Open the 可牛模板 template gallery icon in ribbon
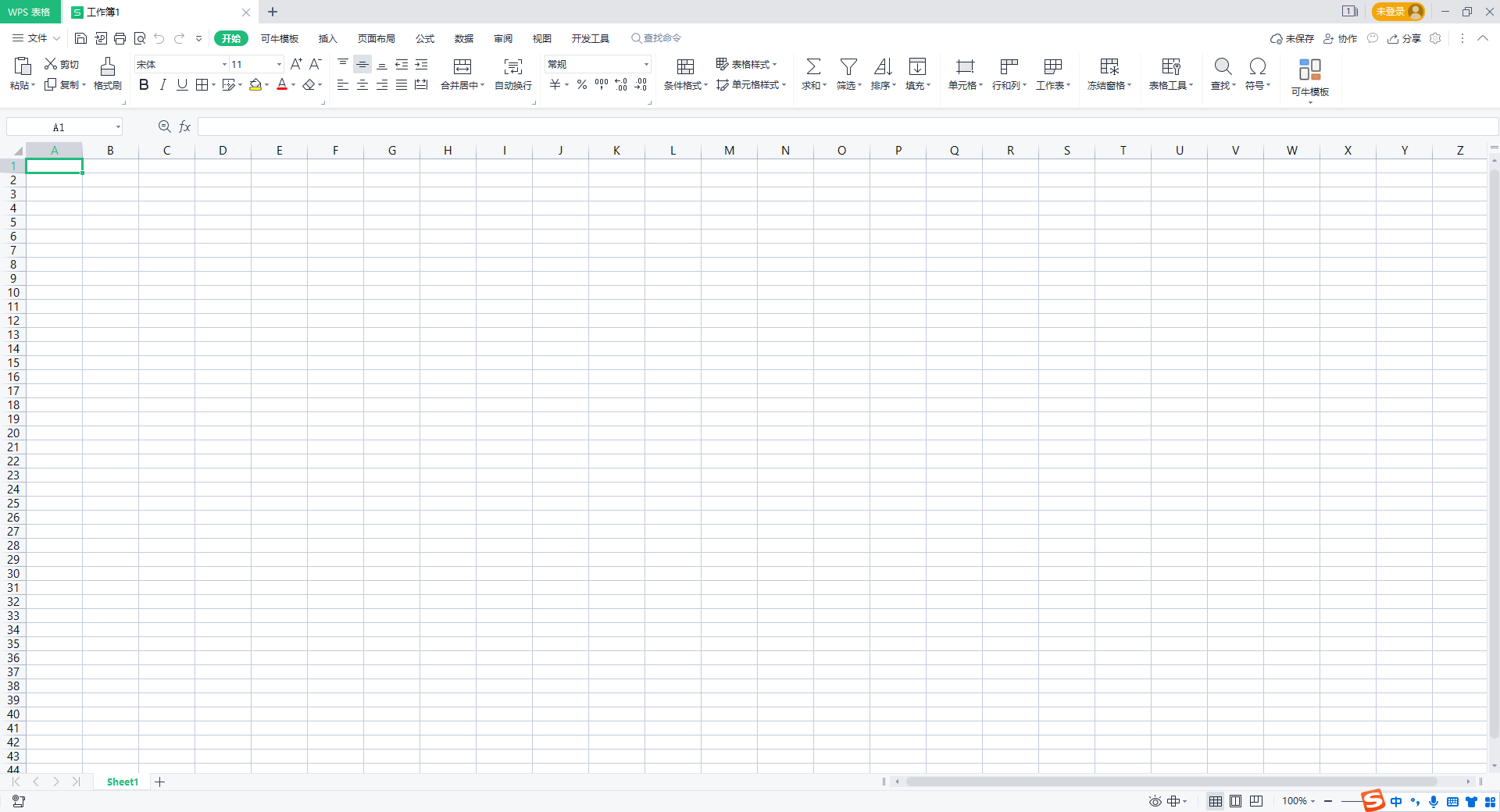The width and height of the screenshot is (1500, 812). (x=1310, y=69)
